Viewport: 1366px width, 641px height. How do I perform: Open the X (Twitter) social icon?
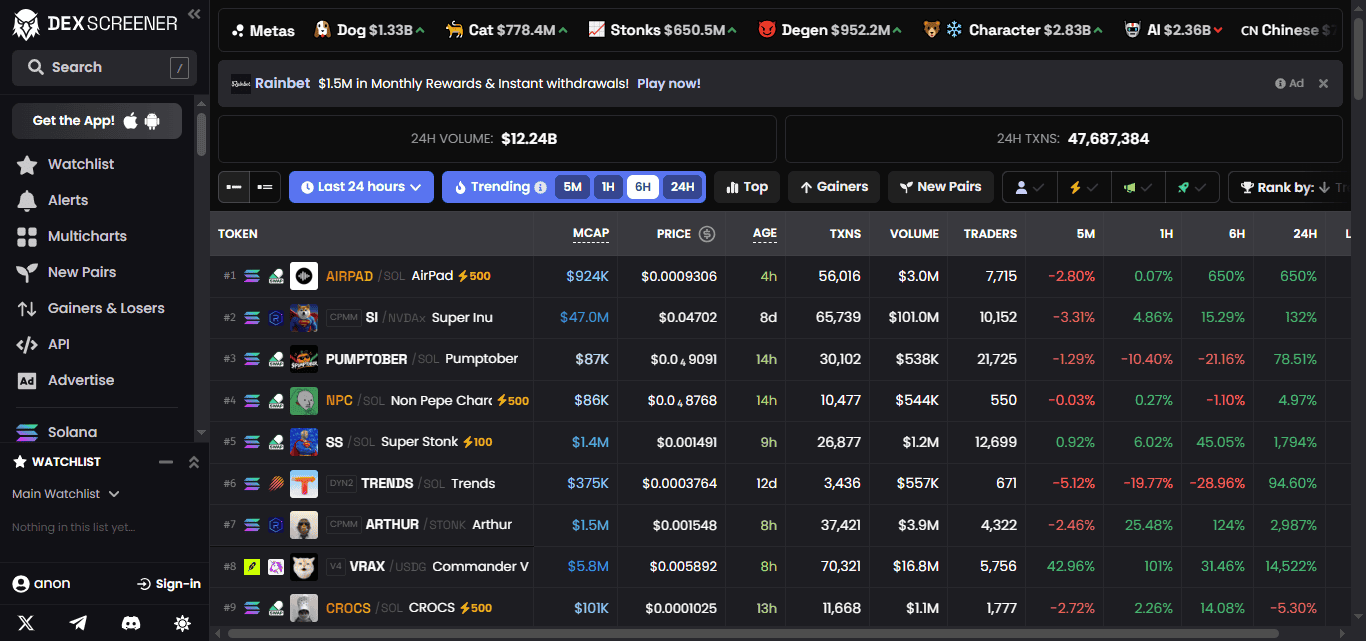pos(26,623)
